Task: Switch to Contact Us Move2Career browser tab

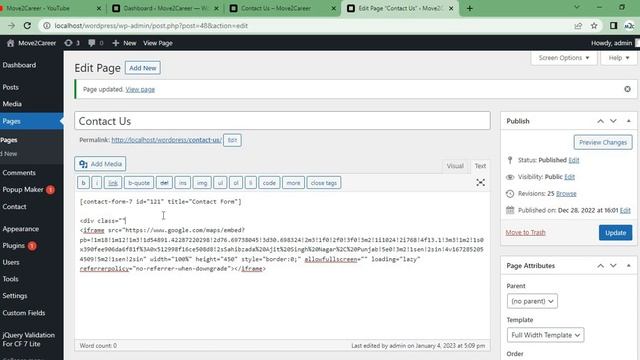Action: (282, 8)
